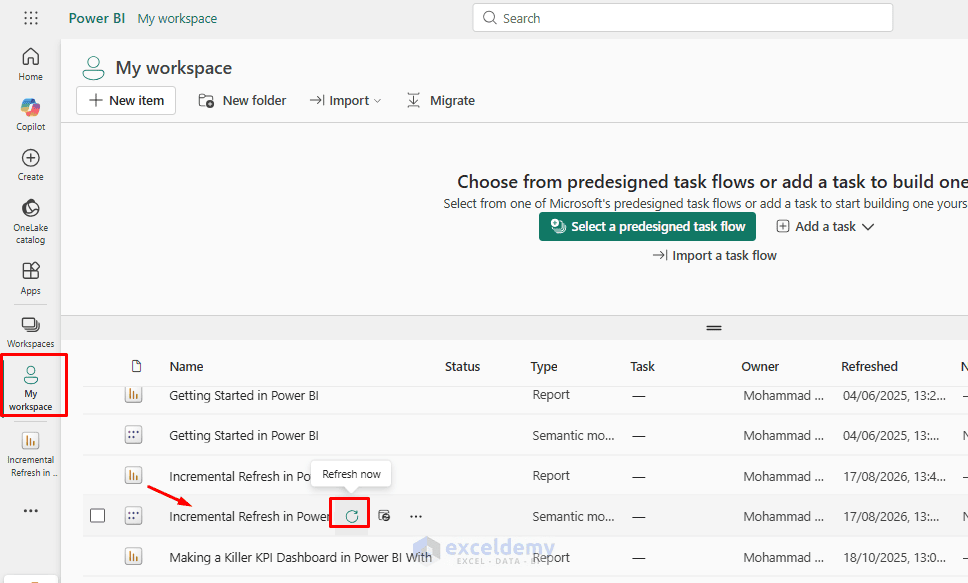
Task: Open Incremental Refresh report name
Action: tap(240, 476)
